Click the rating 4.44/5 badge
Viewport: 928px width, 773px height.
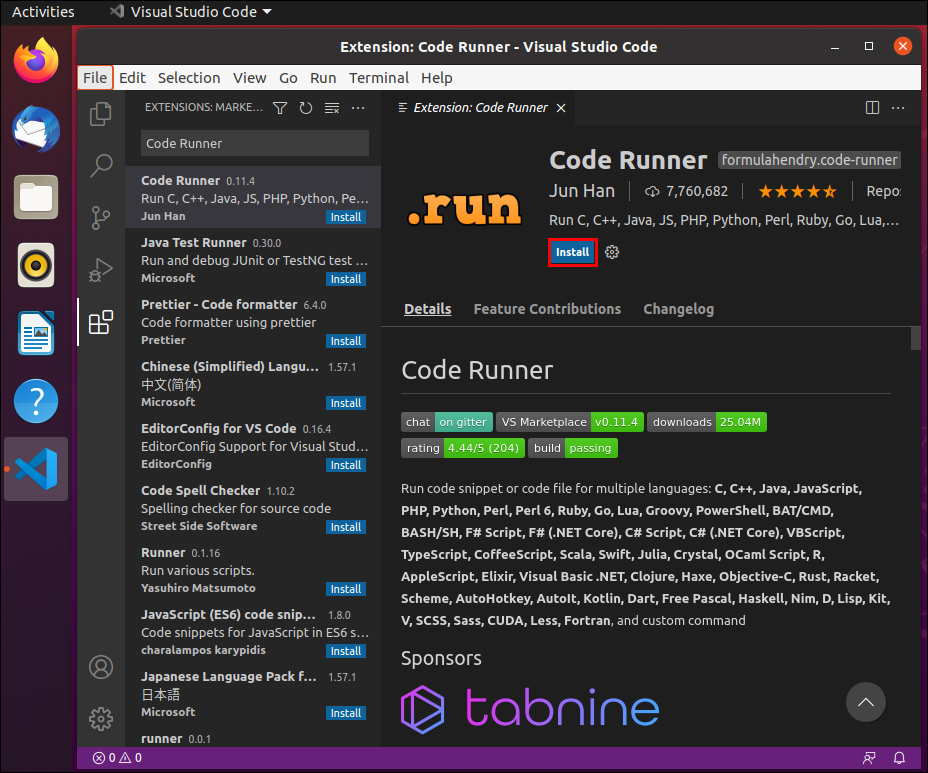(x=463, y=448)
